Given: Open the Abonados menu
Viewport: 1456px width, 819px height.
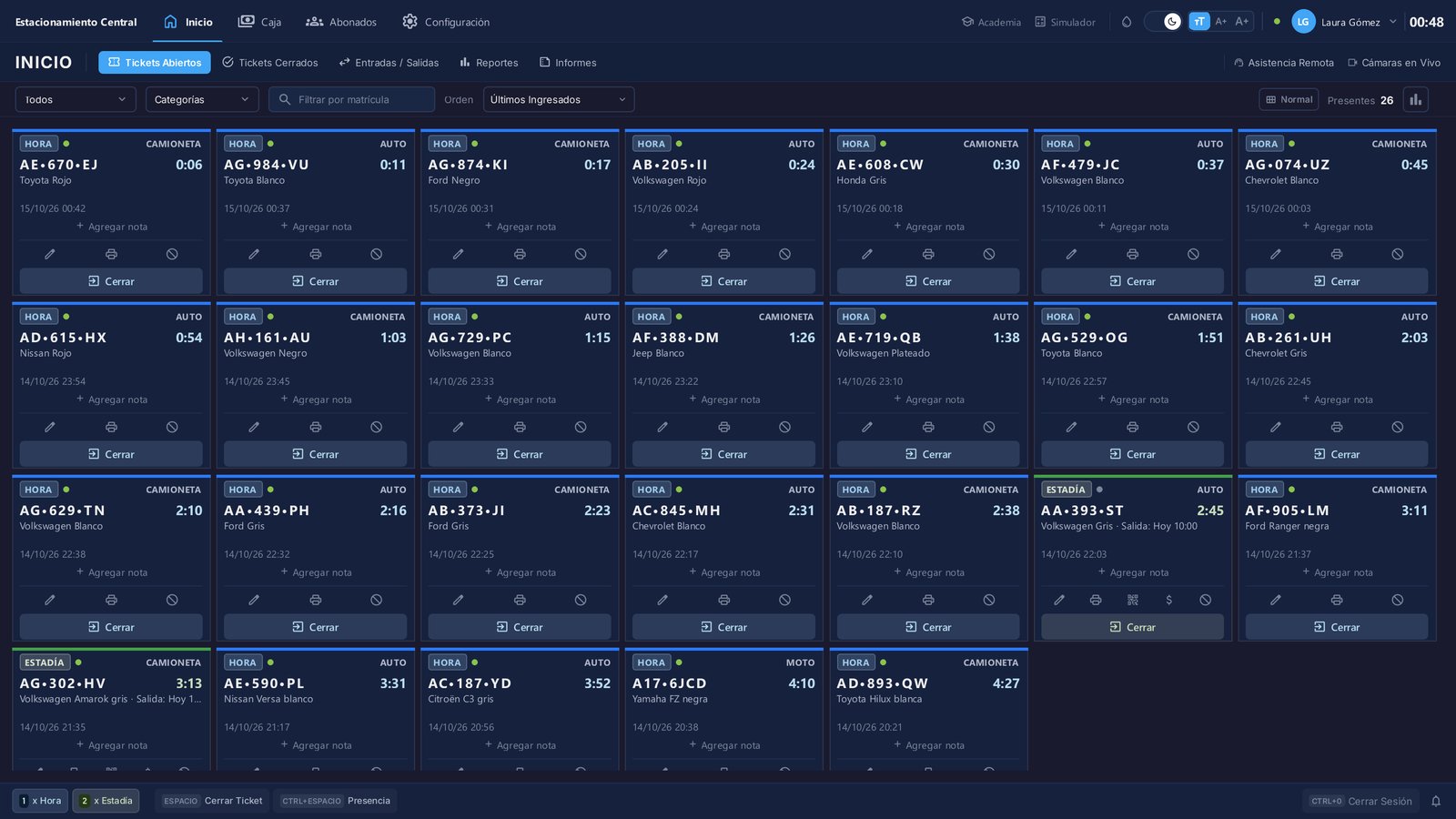Looking at the screenshot, I should (x=341, y=22).
